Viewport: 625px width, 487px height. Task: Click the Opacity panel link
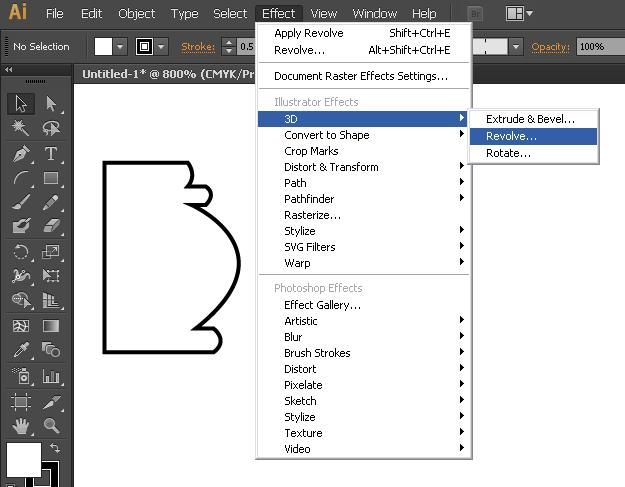pos(550,47)
